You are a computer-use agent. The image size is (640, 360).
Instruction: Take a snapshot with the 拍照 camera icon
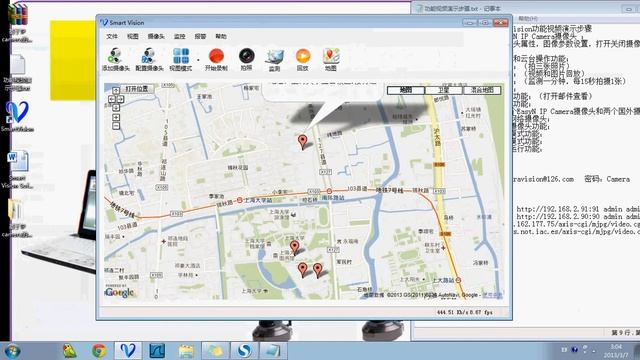[x=247, y=59]
